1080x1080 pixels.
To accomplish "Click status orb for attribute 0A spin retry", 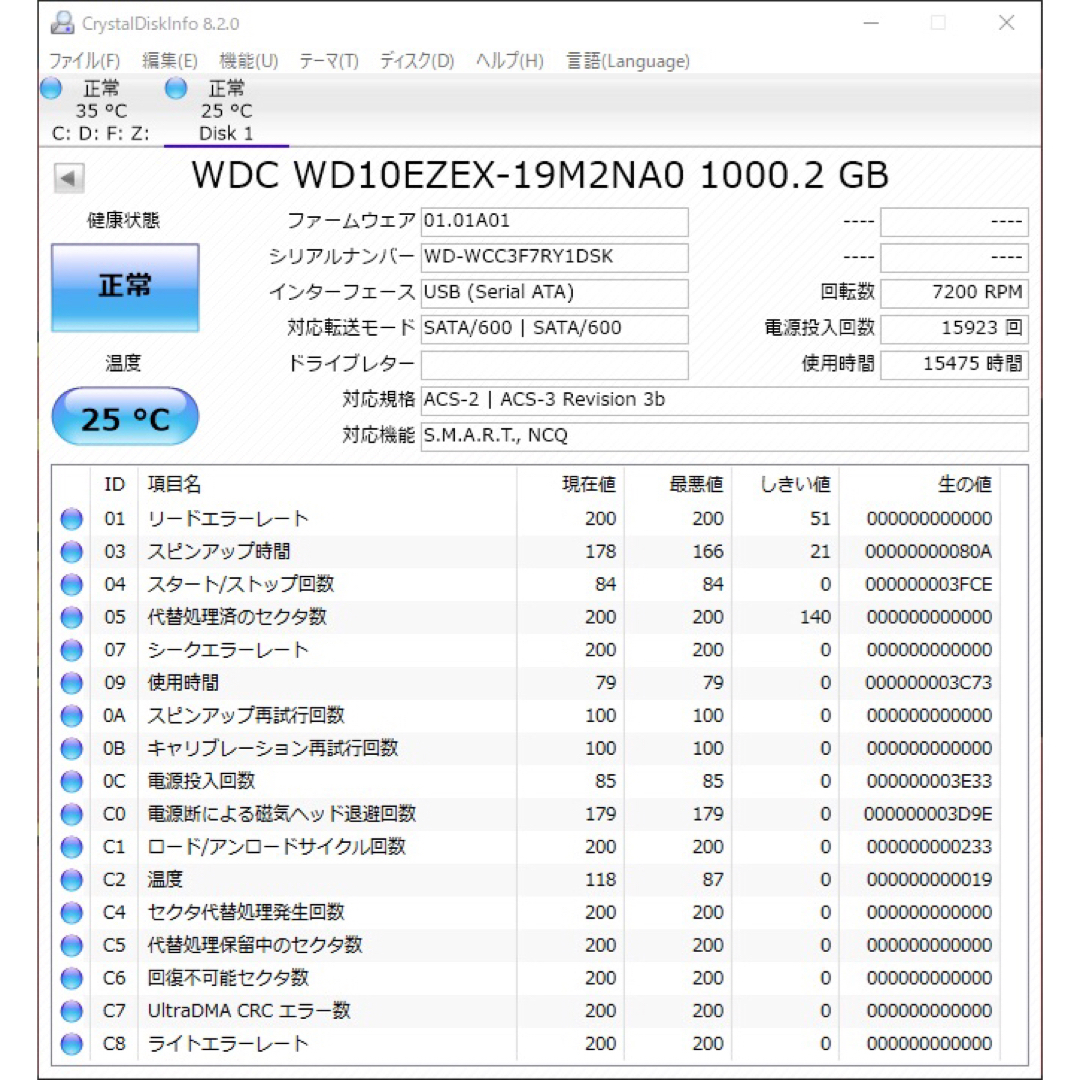I will (72, 716).
